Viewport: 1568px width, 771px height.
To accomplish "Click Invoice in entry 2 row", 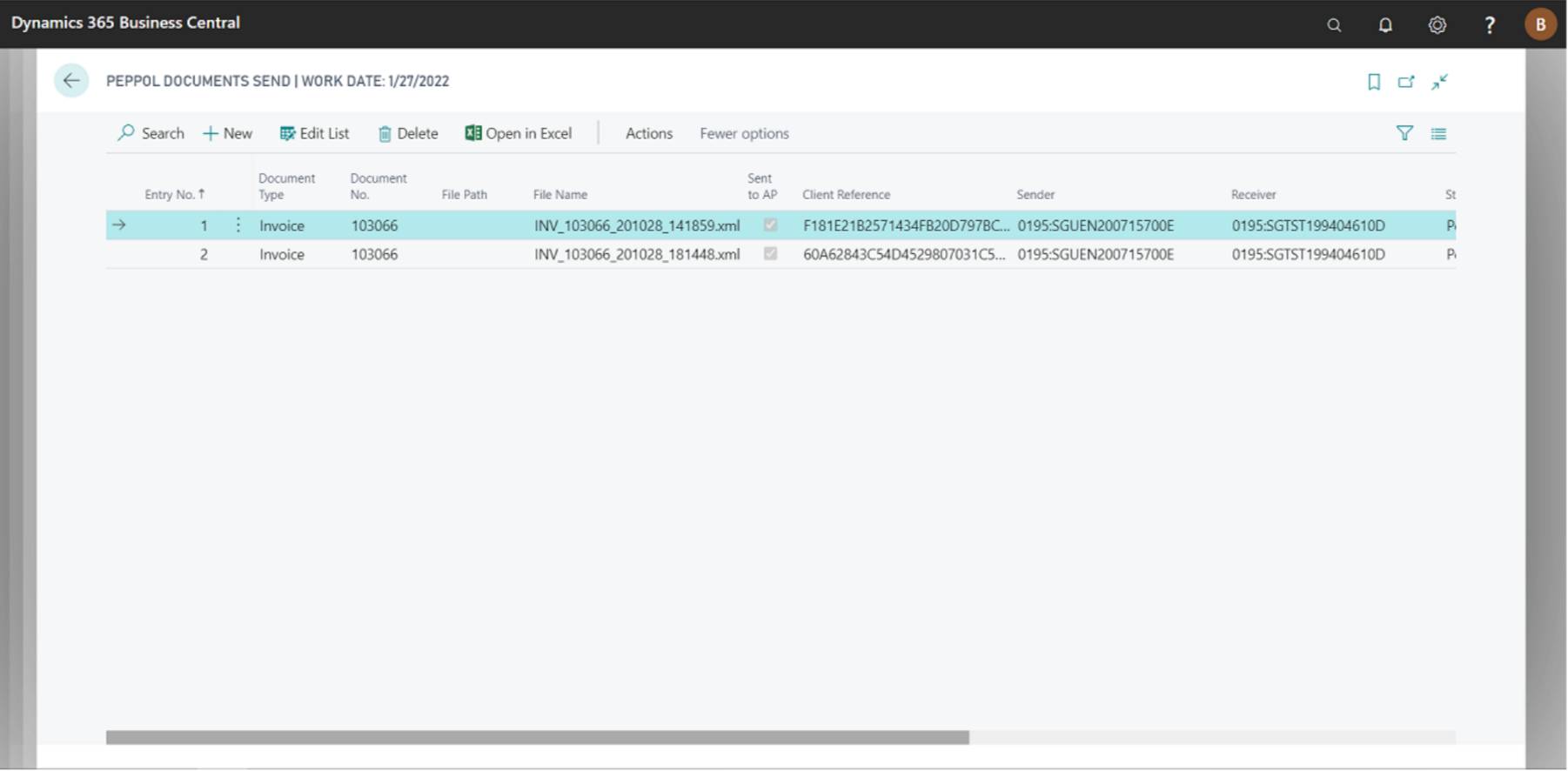I will (x=282, y=254).
